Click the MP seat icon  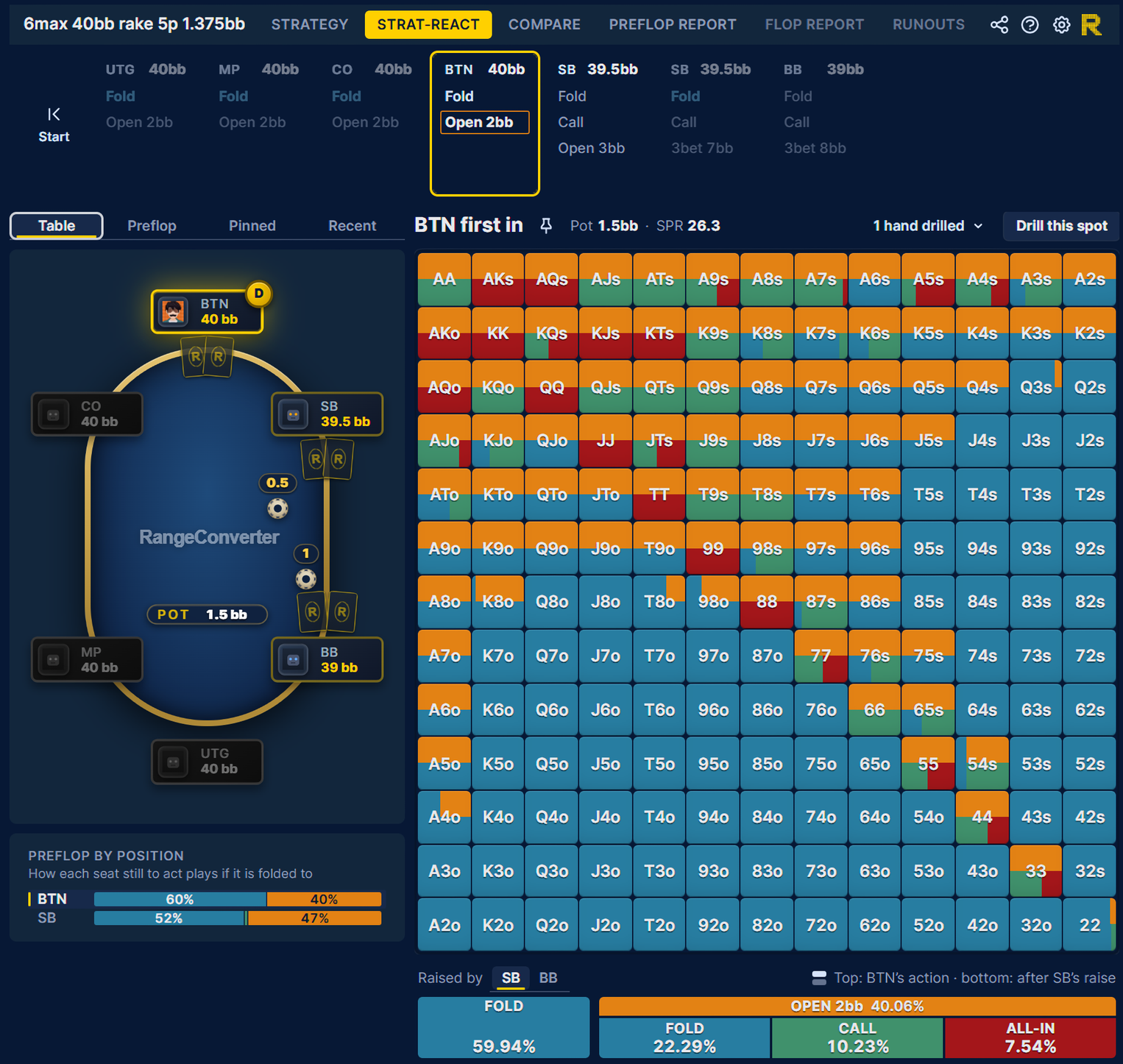(53, 659)
